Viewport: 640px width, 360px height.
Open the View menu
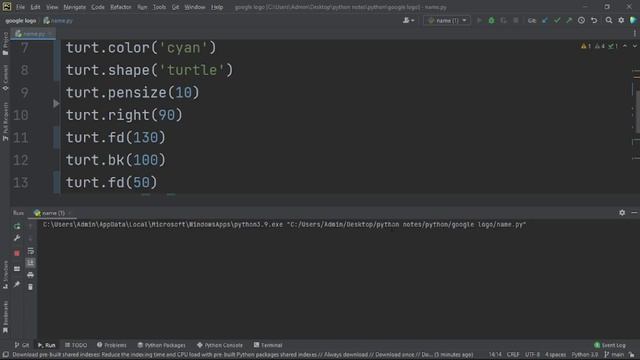[x=52, y=7]
